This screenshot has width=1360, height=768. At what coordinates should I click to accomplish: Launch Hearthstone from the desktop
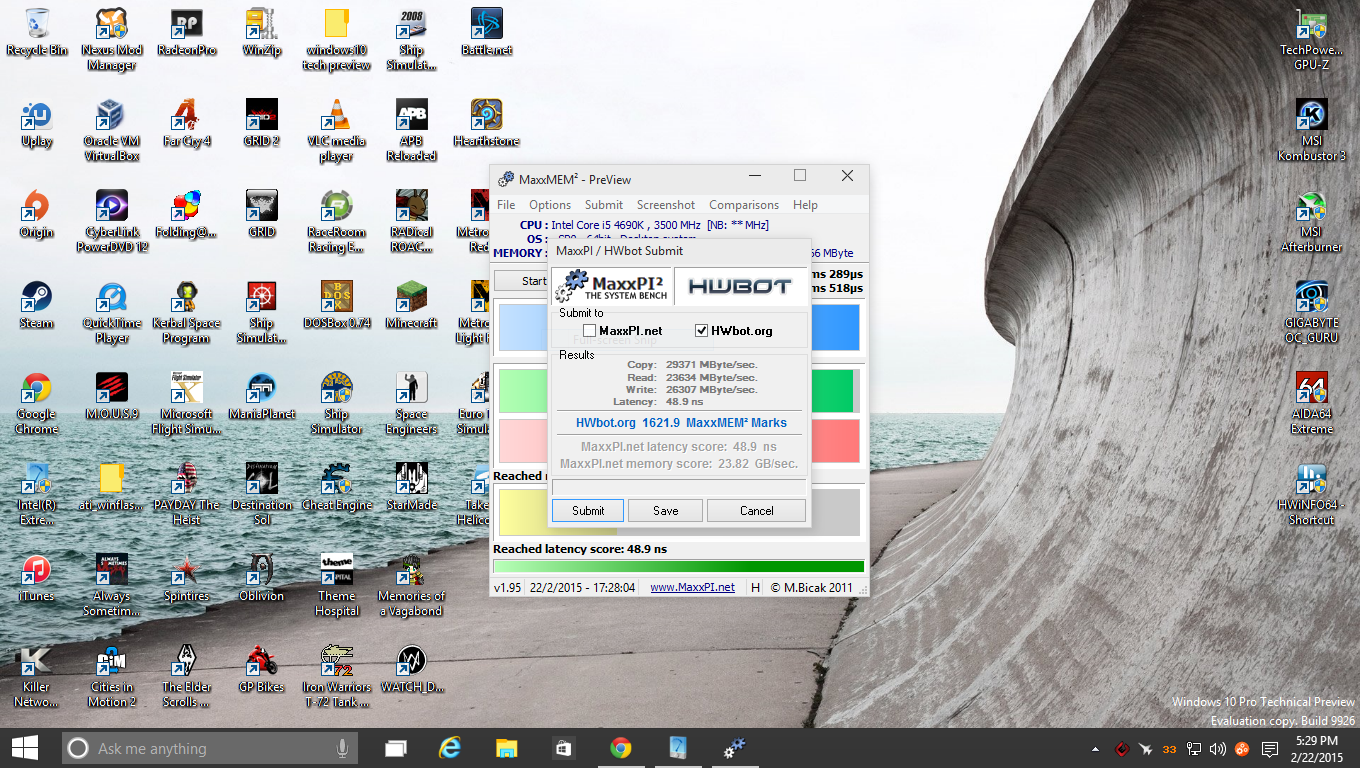[x=487, y=123]
